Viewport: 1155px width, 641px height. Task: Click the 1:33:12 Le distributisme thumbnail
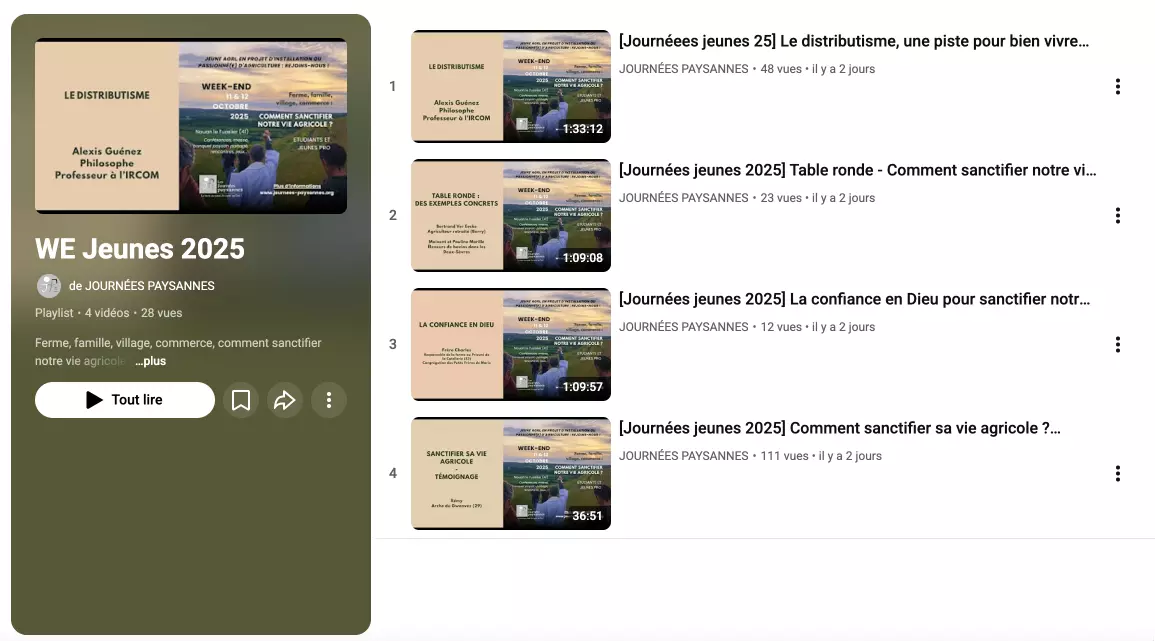click(x=511, y=87)
